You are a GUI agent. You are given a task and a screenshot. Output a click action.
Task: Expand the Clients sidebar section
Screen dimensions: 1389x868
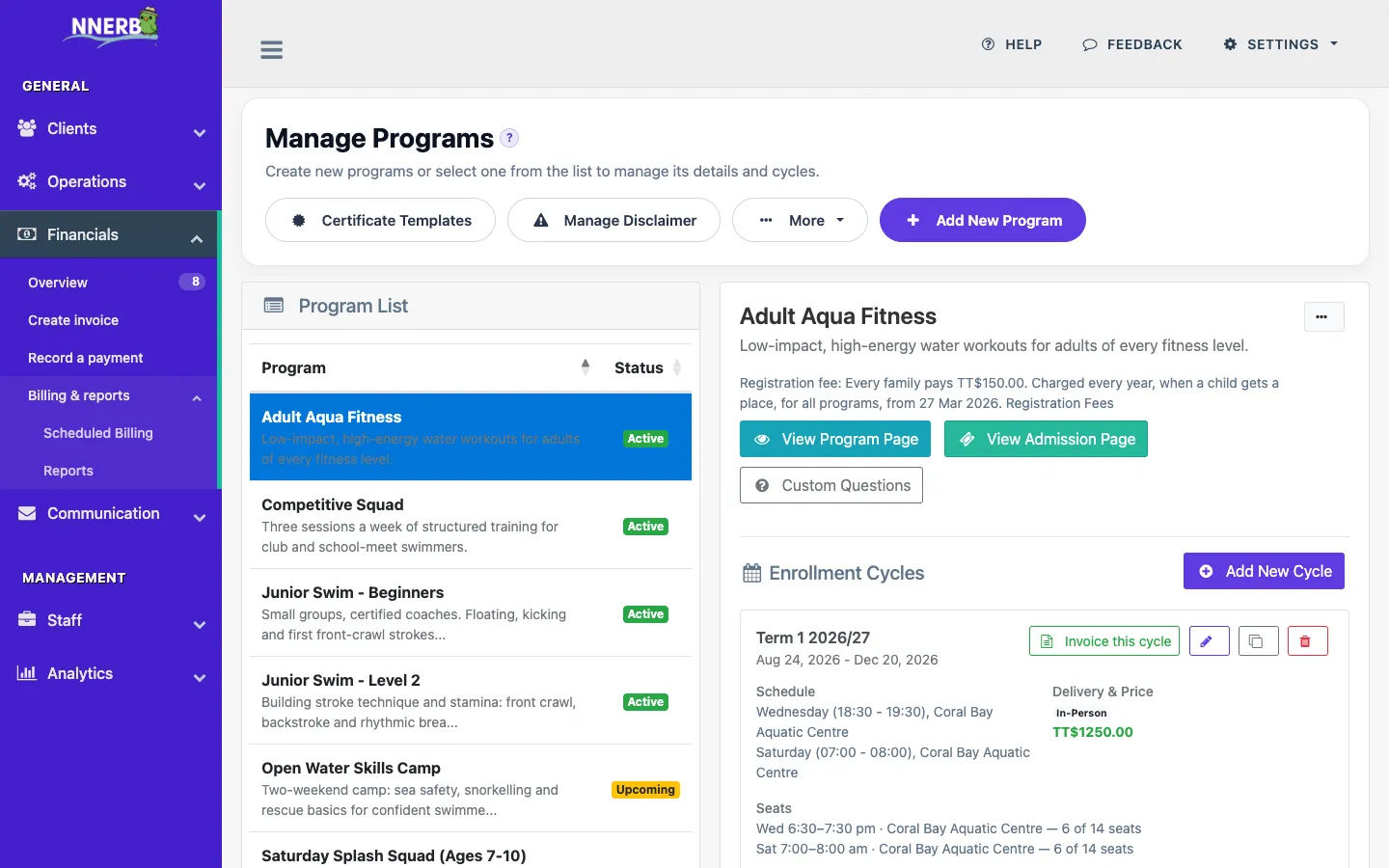click(x=111, y=129)
